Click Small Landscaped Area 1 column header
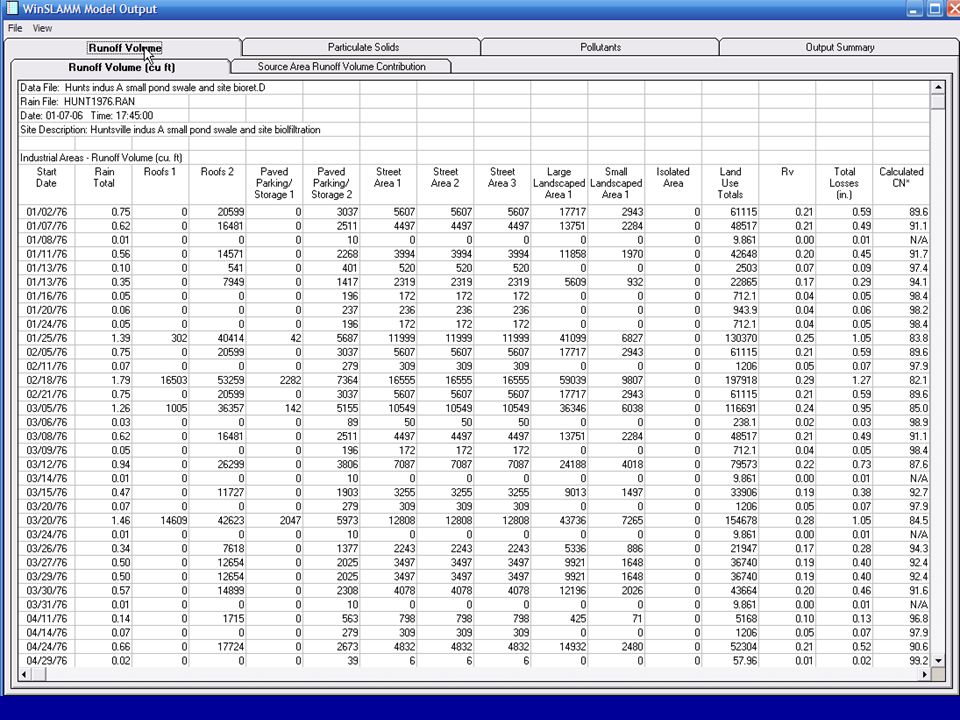Image resolution: width=960 pixels, height=720 pixels. pyautogui.click(x=616, y=183)
